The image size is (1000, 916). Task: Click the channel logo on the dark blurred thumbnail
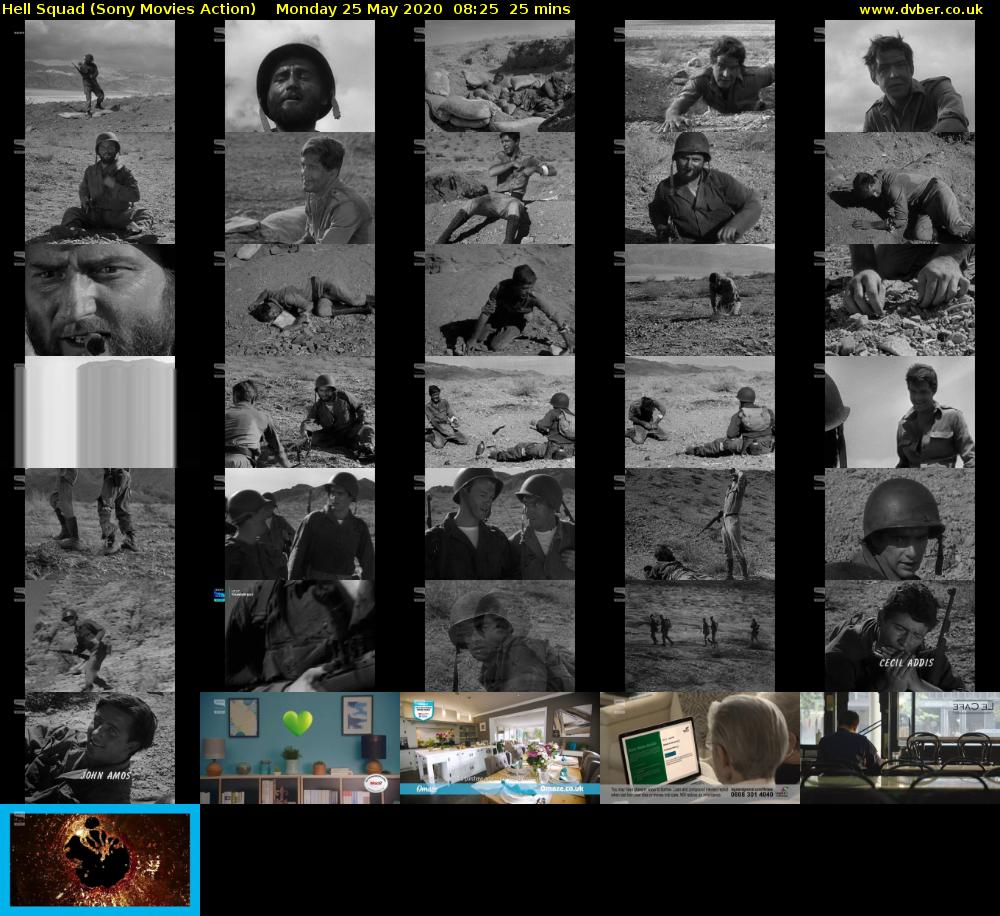click(x=219, y=595)
